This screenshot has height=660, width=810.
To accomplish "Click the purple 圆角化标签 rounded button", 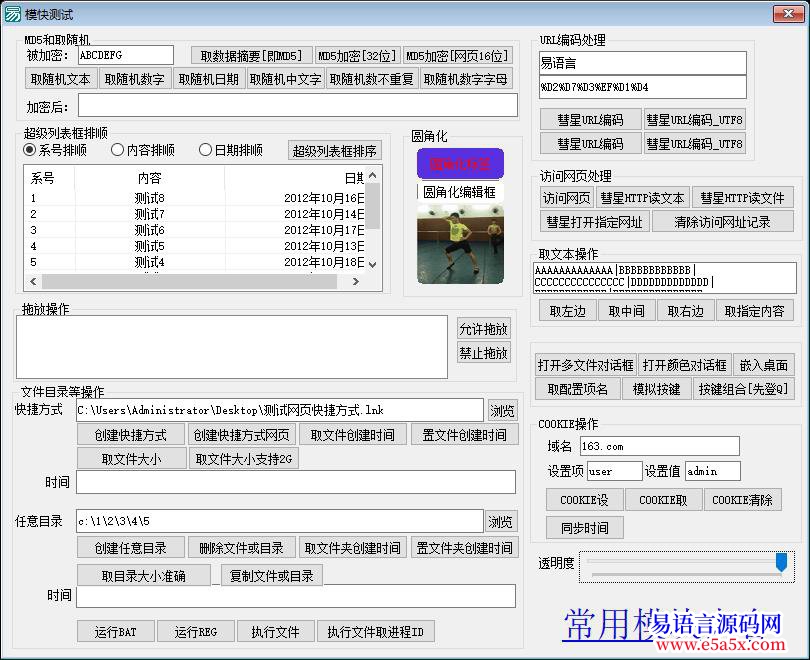I will (459, 163).
